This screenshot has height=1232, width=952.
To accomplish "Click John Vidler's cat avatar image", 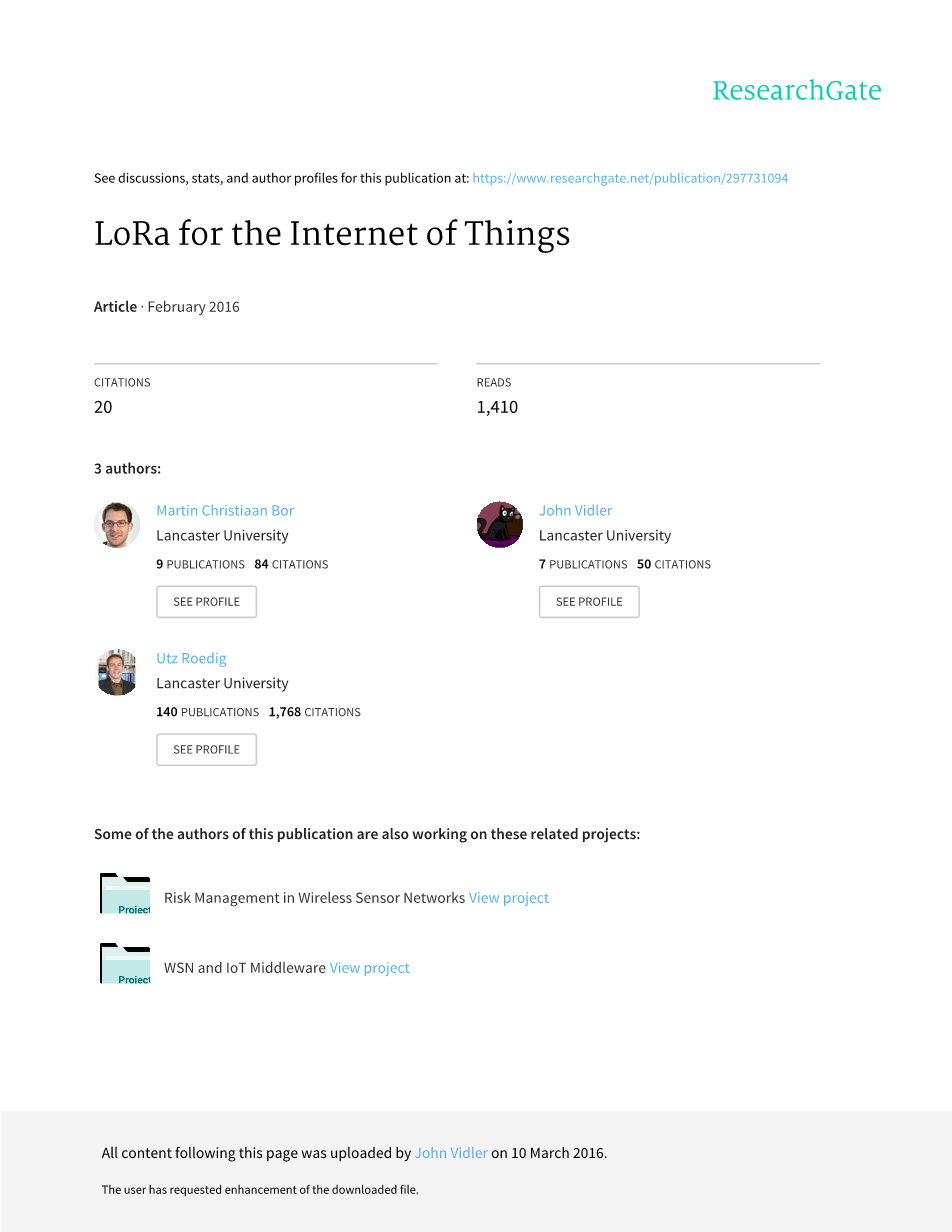I will click(500, 525).
